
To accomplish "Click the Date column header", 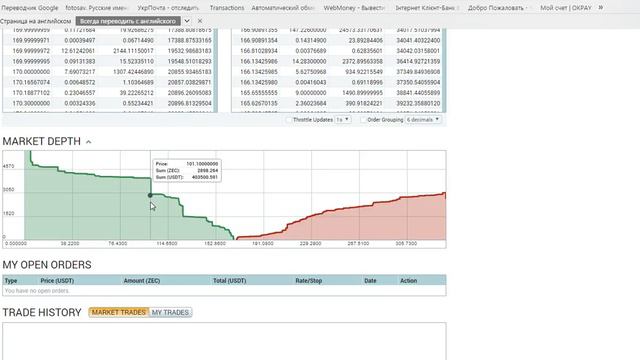I will [x=370, y=281].
